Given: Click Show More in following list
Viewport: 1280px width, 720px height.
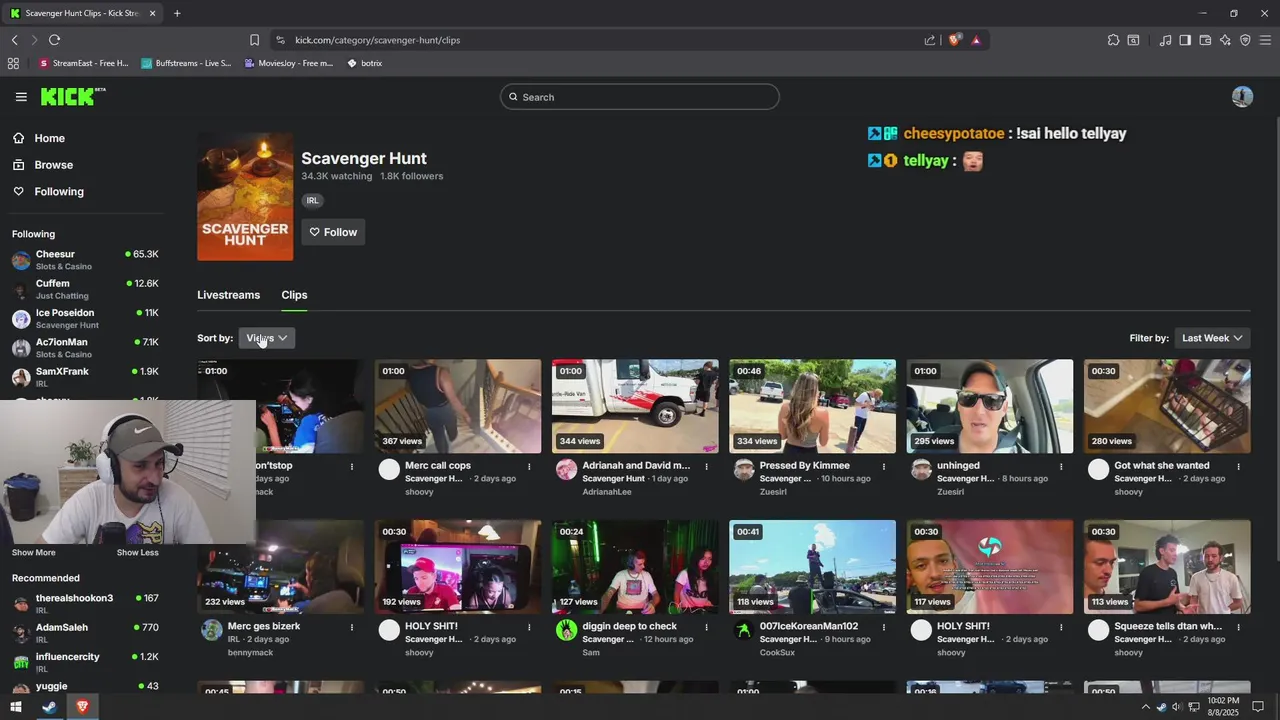Looking at the screenshot, I should click(33, 552).
